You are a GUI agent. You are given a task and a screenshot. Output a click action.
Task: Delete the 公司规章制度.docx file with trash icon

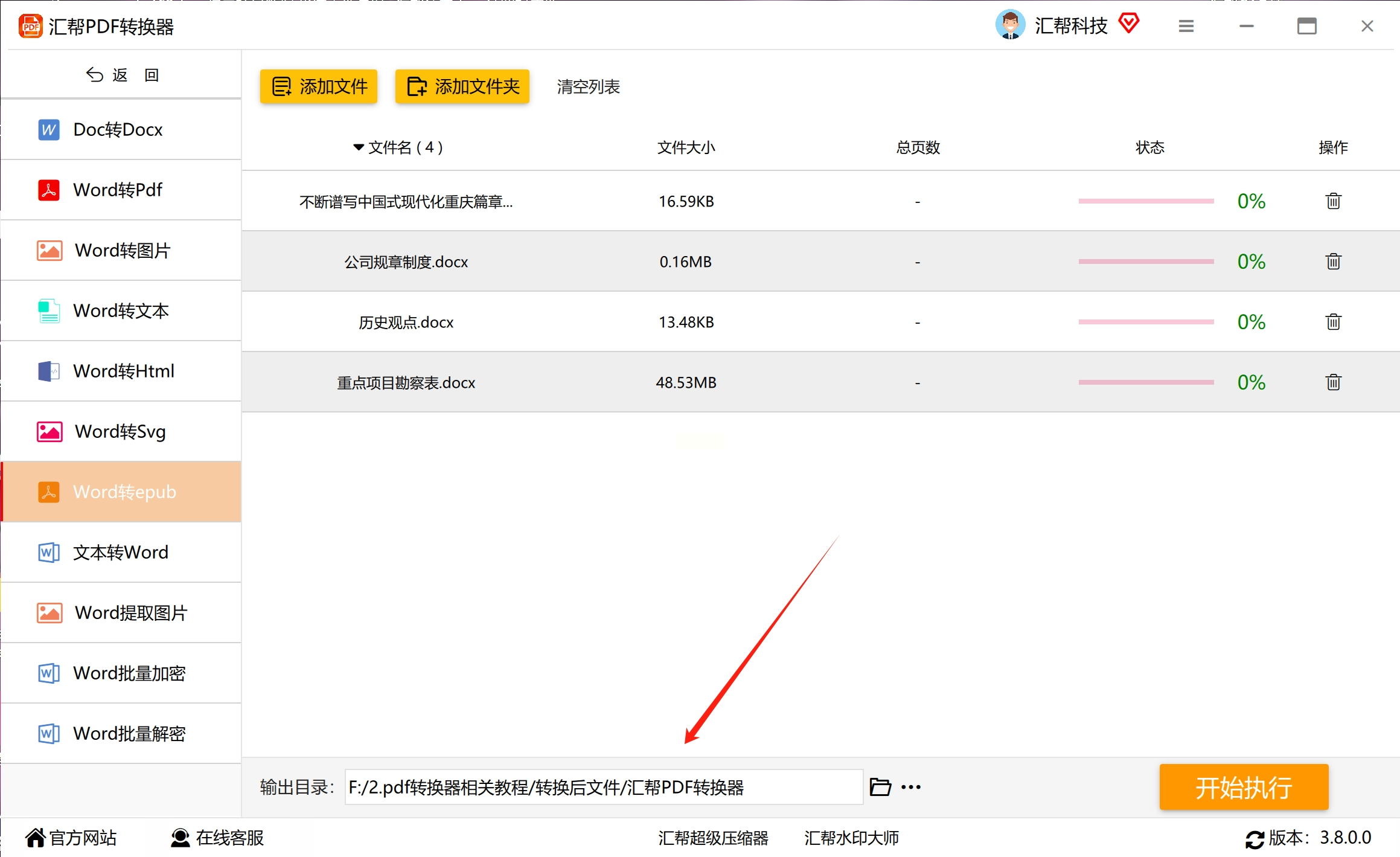point(1333,262)
